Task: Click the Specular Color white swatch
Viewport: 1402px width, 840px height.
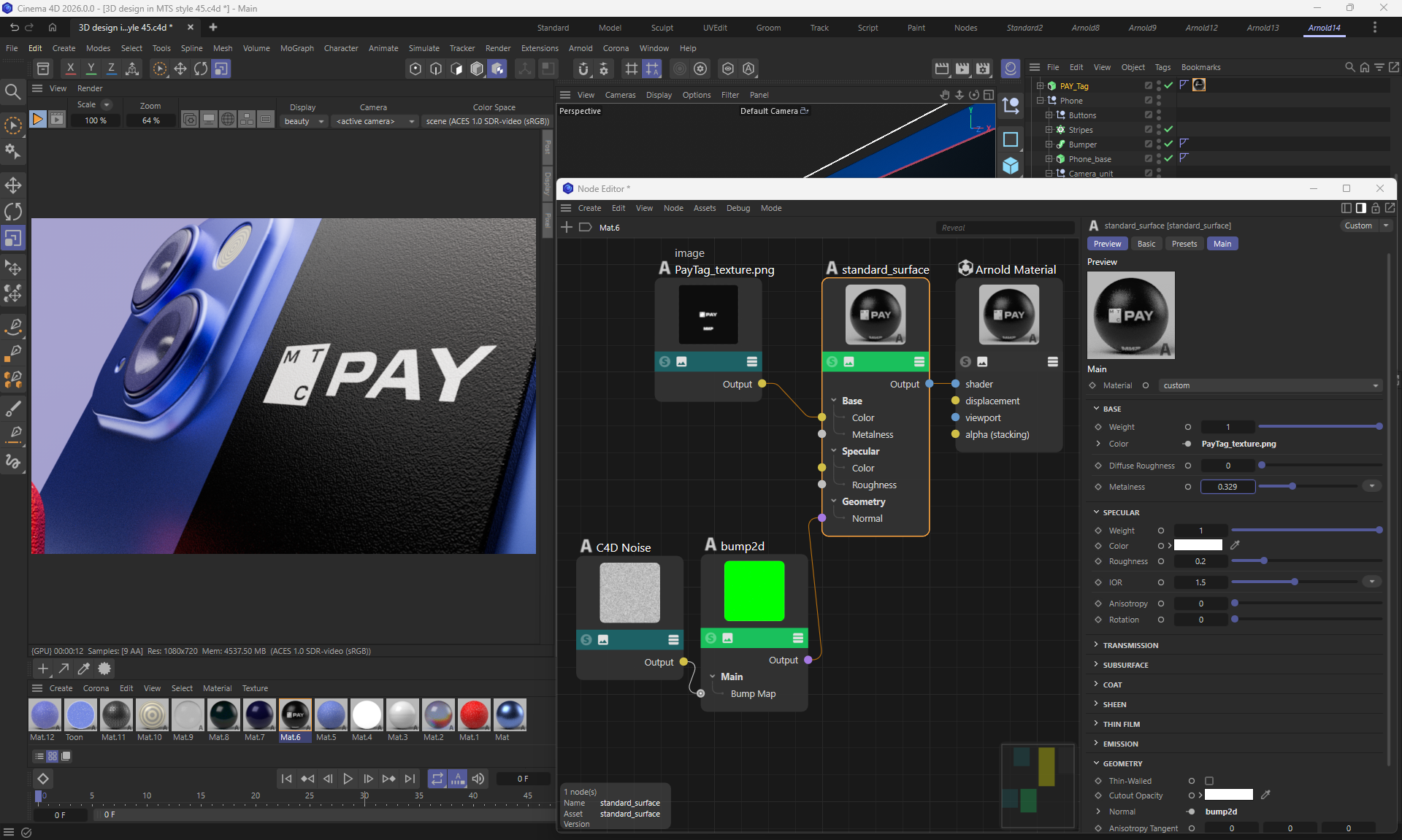Action: click(x=1198, y=545)
